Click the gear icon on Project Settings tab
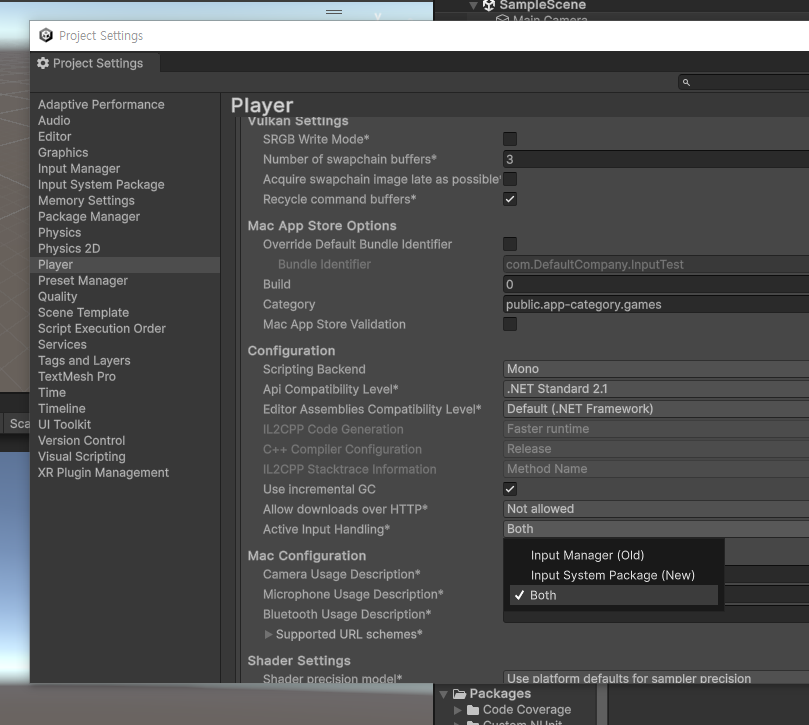This screenshot has width=809, height=725. coord(43,63)
